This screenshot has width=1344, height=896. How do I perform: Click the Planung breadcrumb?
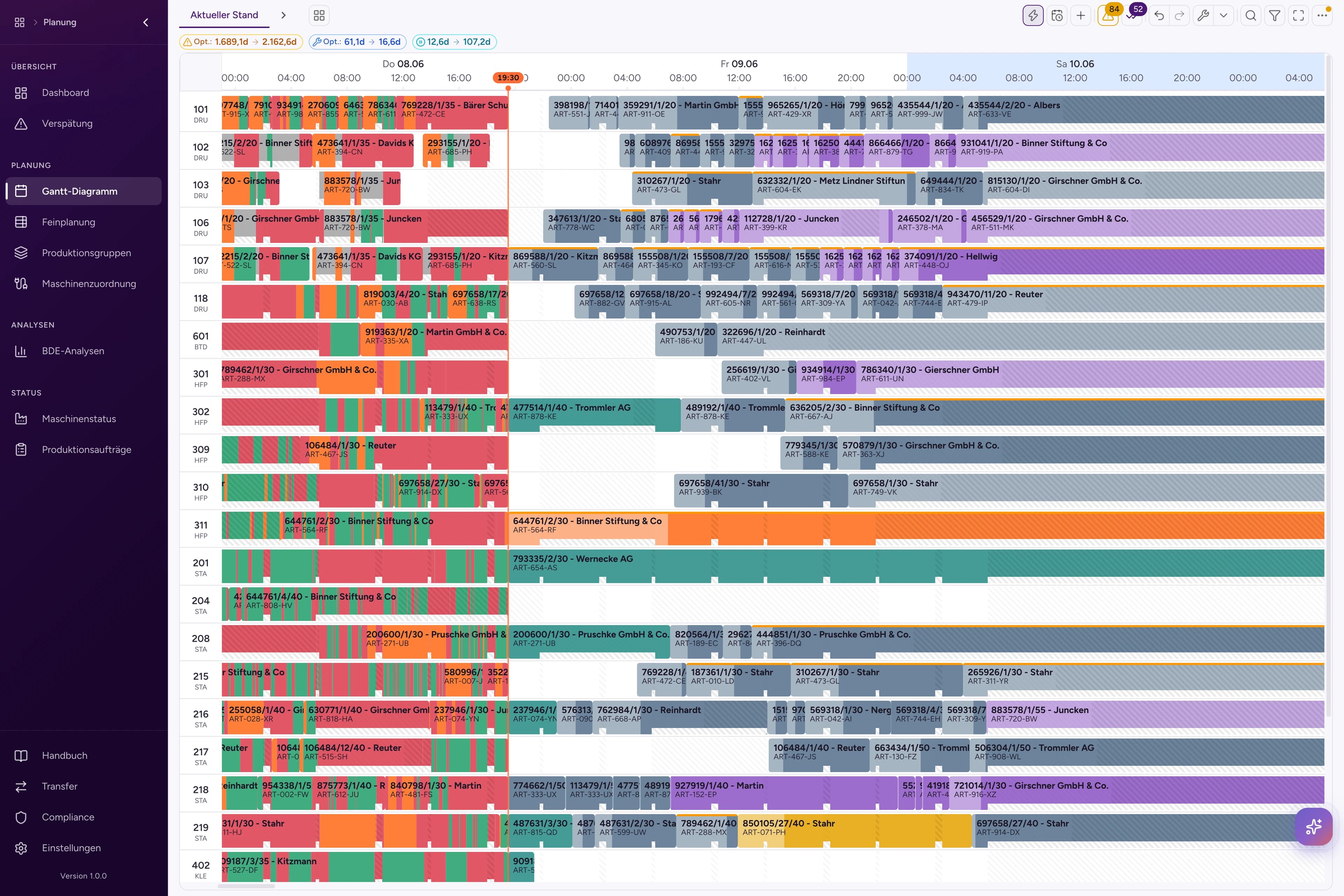click(x=59, y=22)
